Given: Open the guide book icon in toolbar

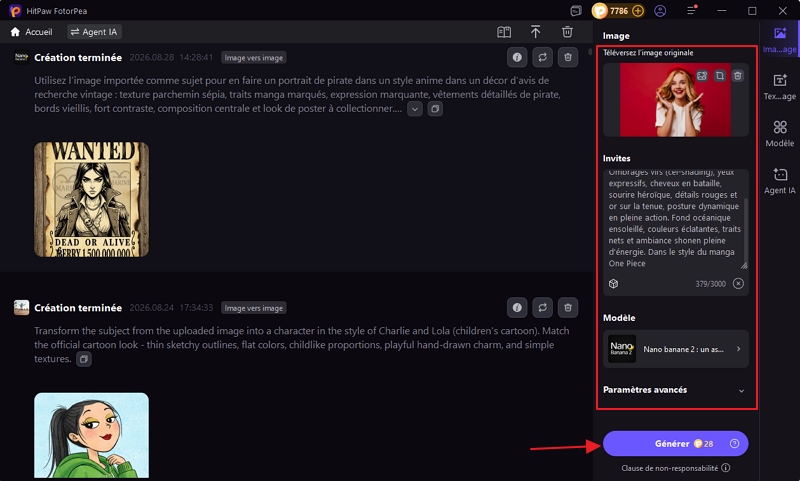Looking at the screenshot, I should (x=504, y=32).
